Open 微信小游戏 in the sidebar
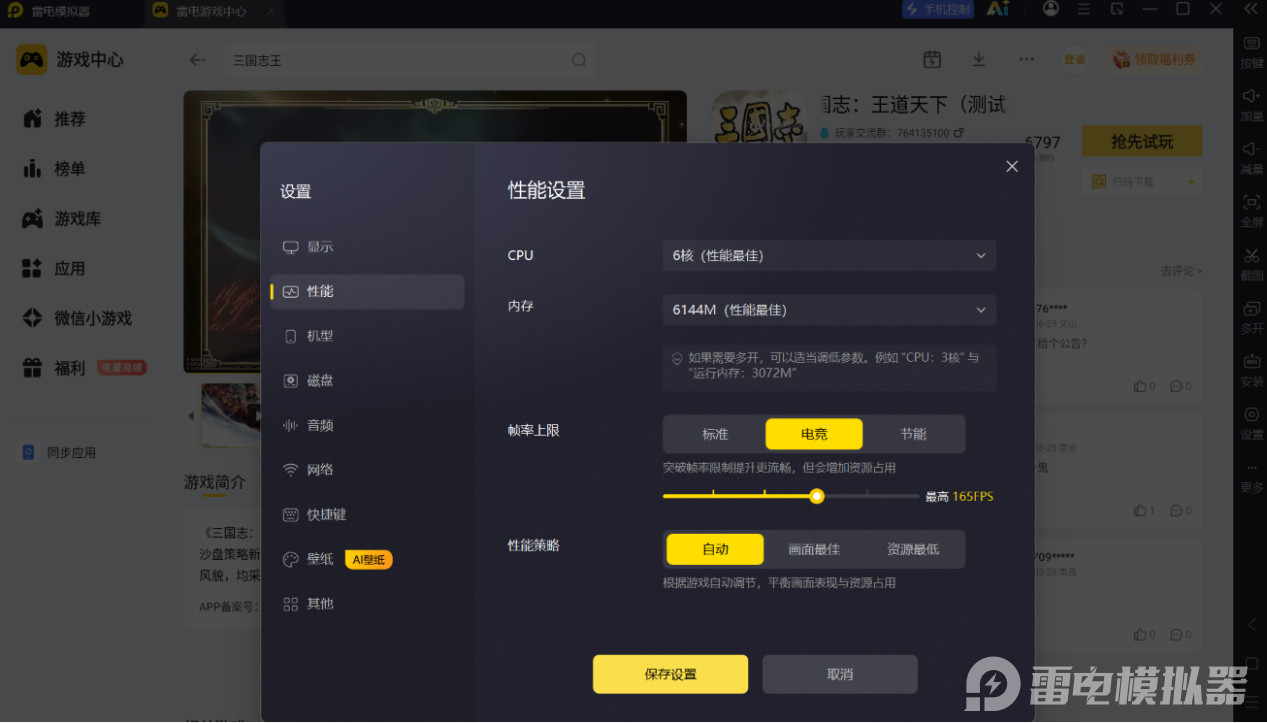The width and height of the screenshot is (1267, 723). pos(92,318)
